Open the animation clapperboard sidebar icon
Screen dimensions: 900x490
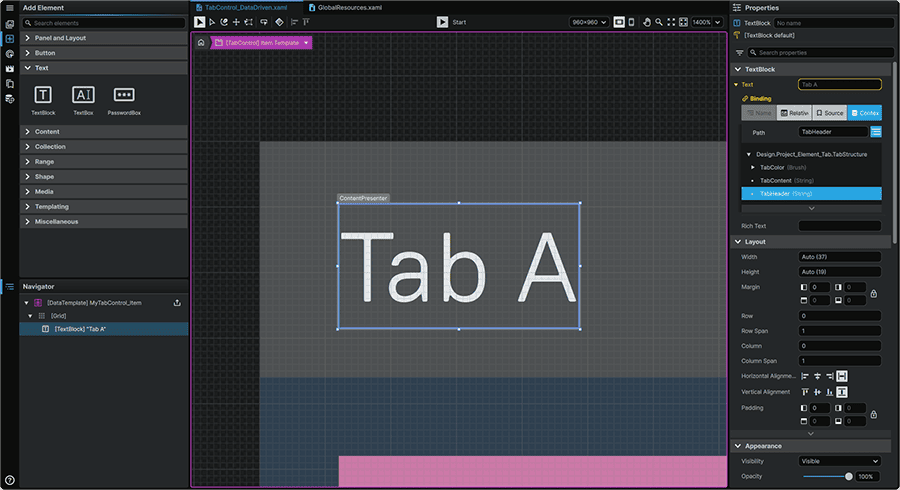point(9,69)
